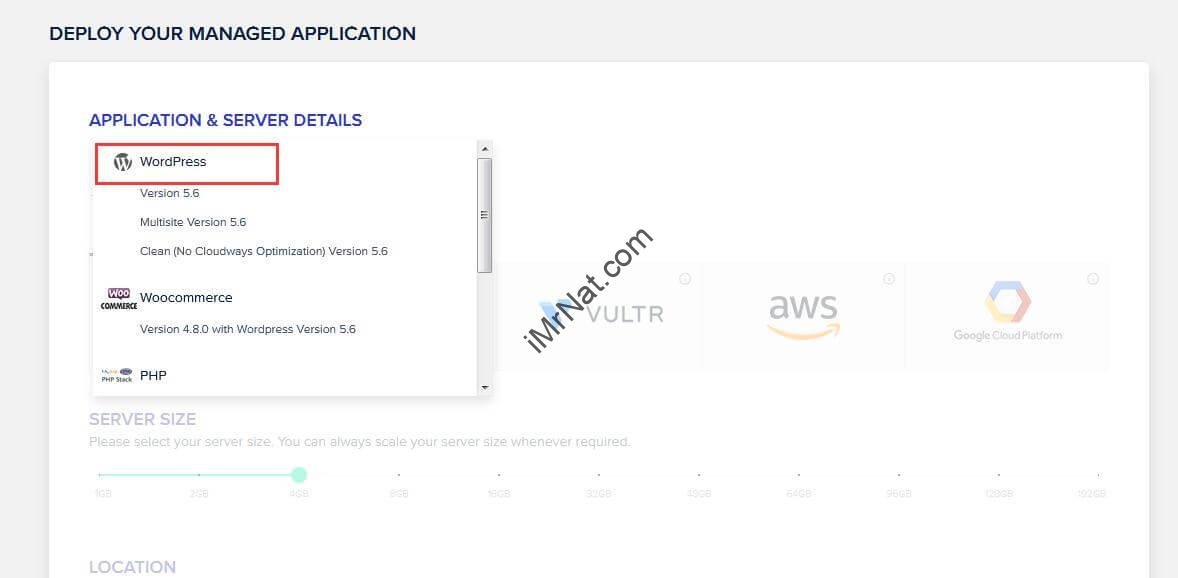Choose Clean No Cloudways Optimization Version 5.6
The height and width of the screenshot is (578, 1178).
coord(264,251)
